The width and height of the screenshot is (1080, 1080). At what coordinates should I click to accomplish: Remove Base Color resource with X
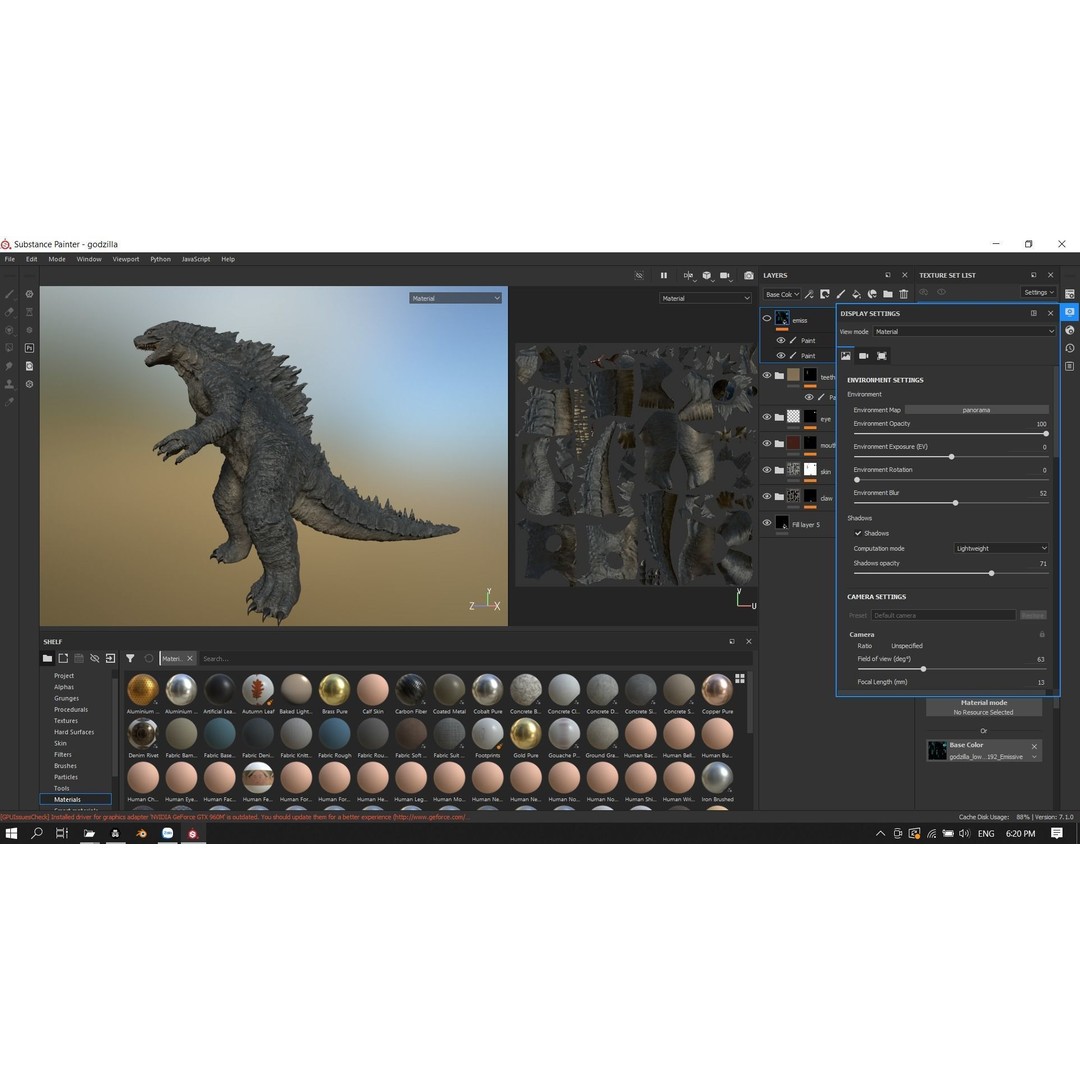[x=1034, y=747]
